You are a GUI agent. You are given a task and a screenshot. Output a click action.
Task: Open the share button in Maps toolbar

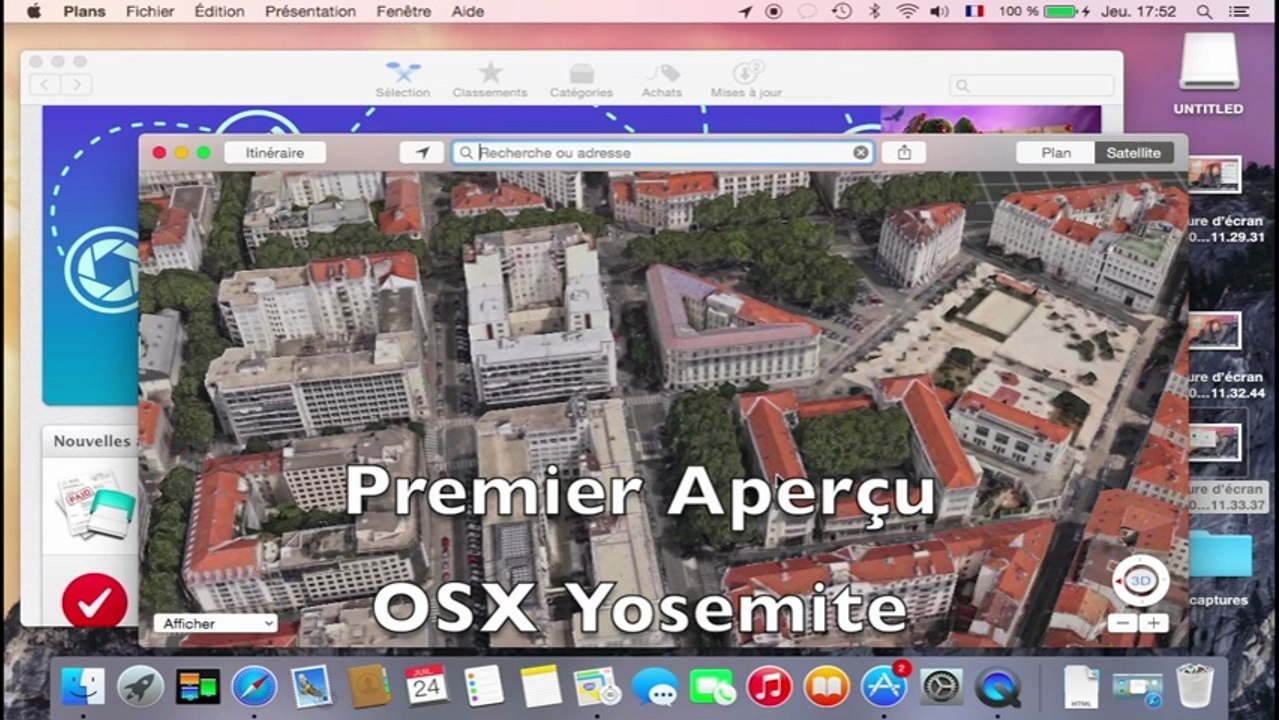click(x=904, y=153)
